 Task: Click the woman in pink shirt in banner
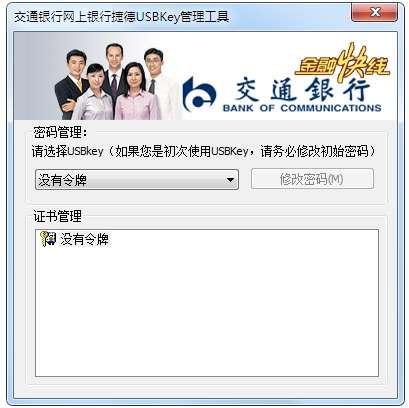pos(137,92)
